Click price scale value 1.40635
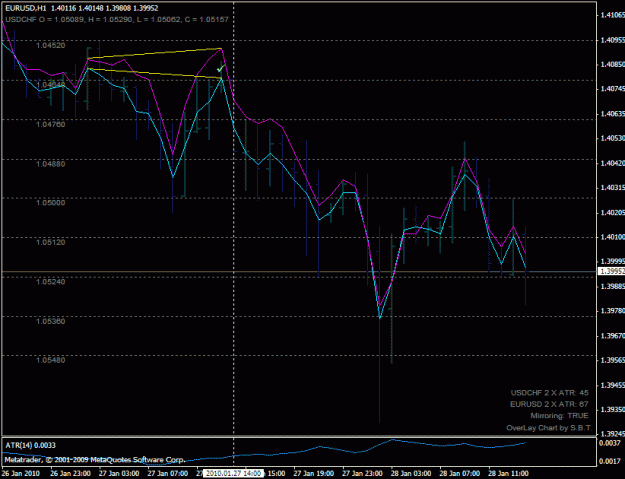This screenshot has width=625, height=479. pyautogui.click(x=612, y=114)
